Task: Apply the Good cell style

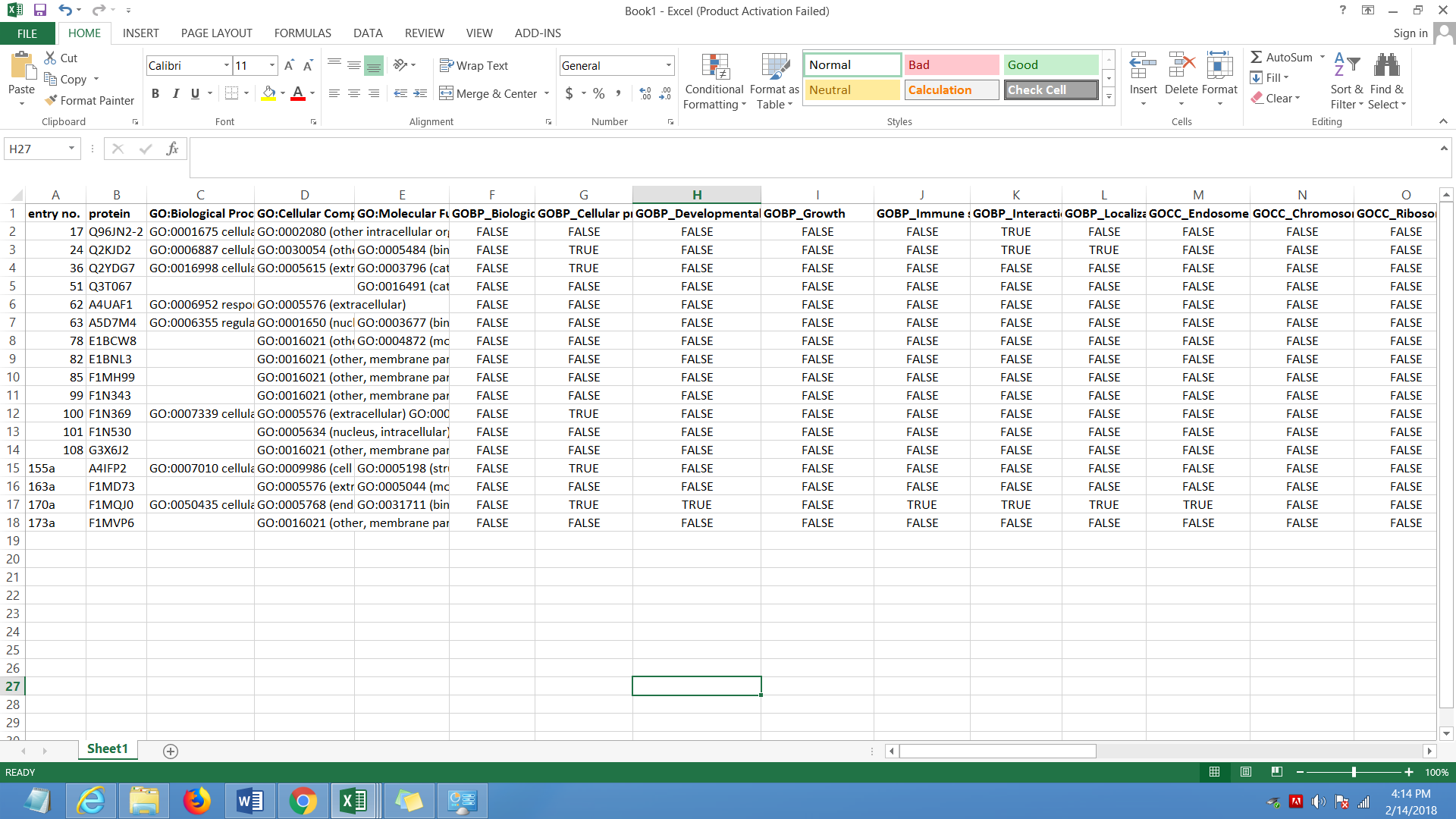Action: [1051, 65]
